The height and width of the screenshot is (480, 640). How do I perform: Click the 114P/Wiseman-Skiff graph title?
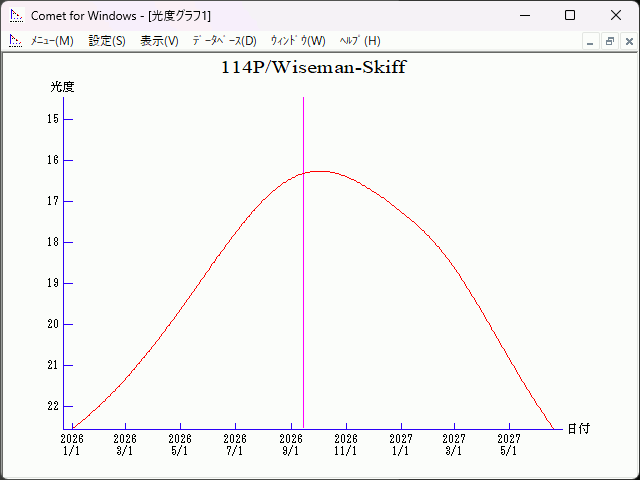coord(313,68)
